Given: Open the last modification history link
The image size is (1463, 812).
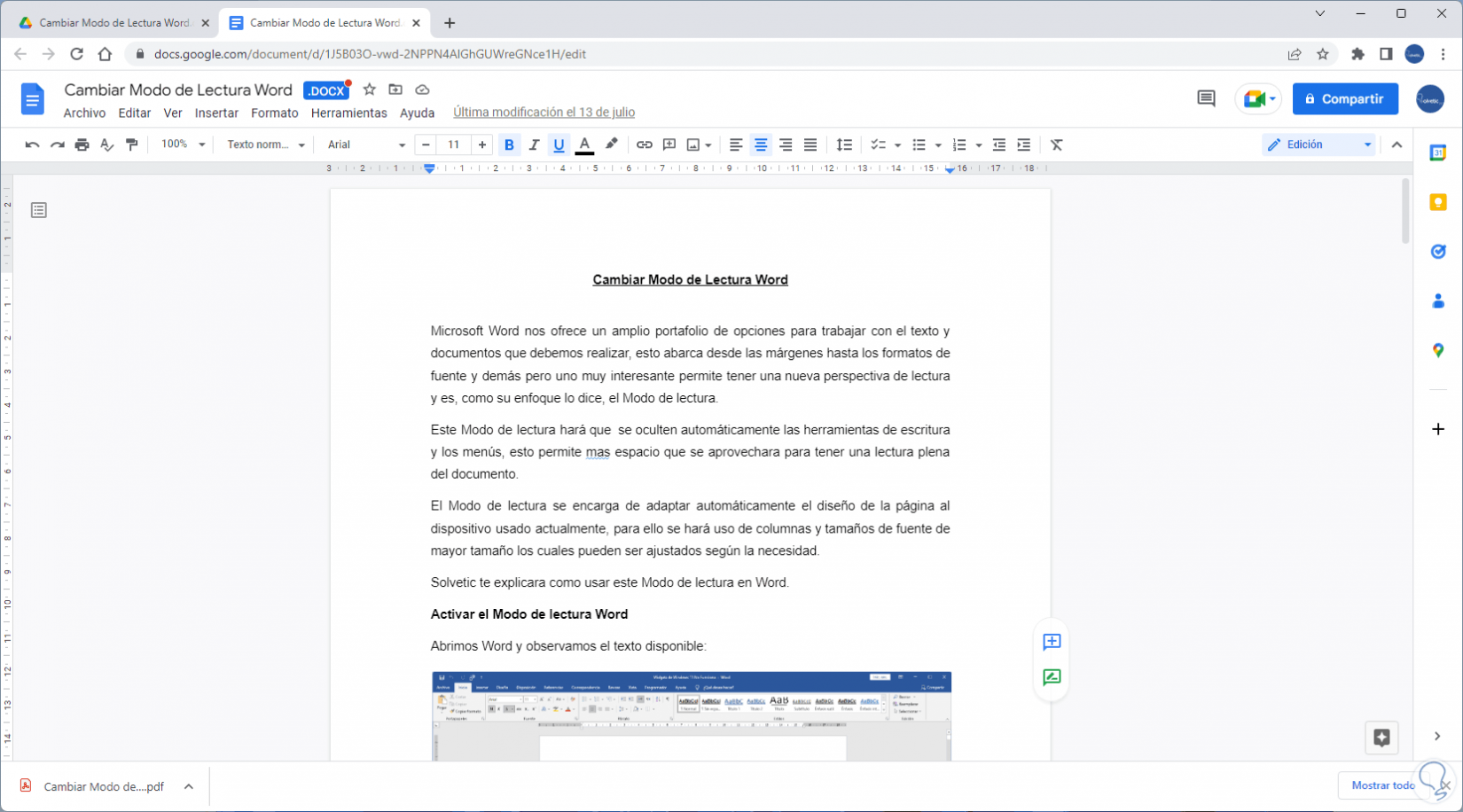Looking at the screenshot, I should point(544,113).
